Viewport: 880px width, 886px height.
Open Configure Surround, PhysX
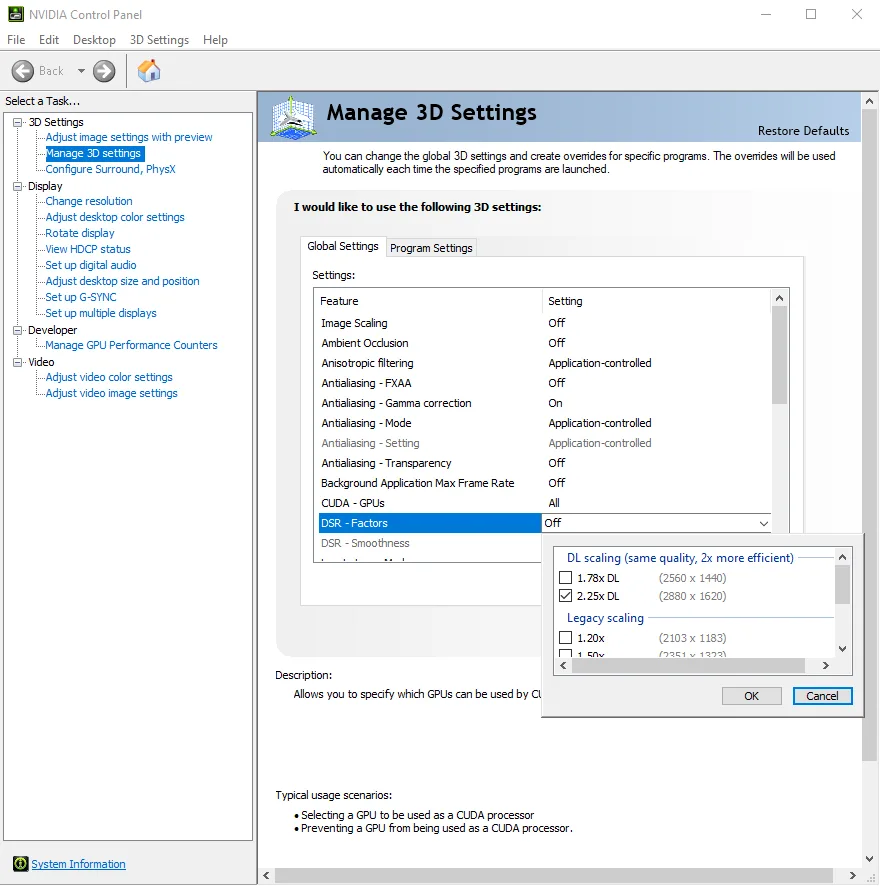tap(111, 169)
